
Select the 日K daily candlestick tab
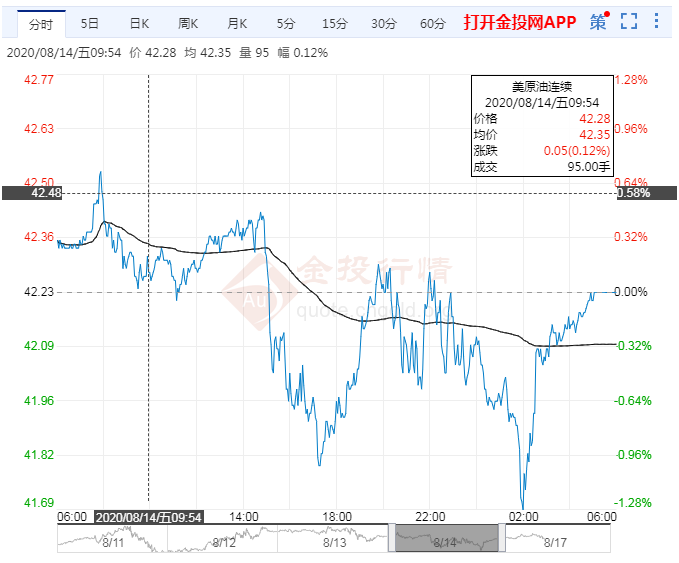(x=139, y=23)
